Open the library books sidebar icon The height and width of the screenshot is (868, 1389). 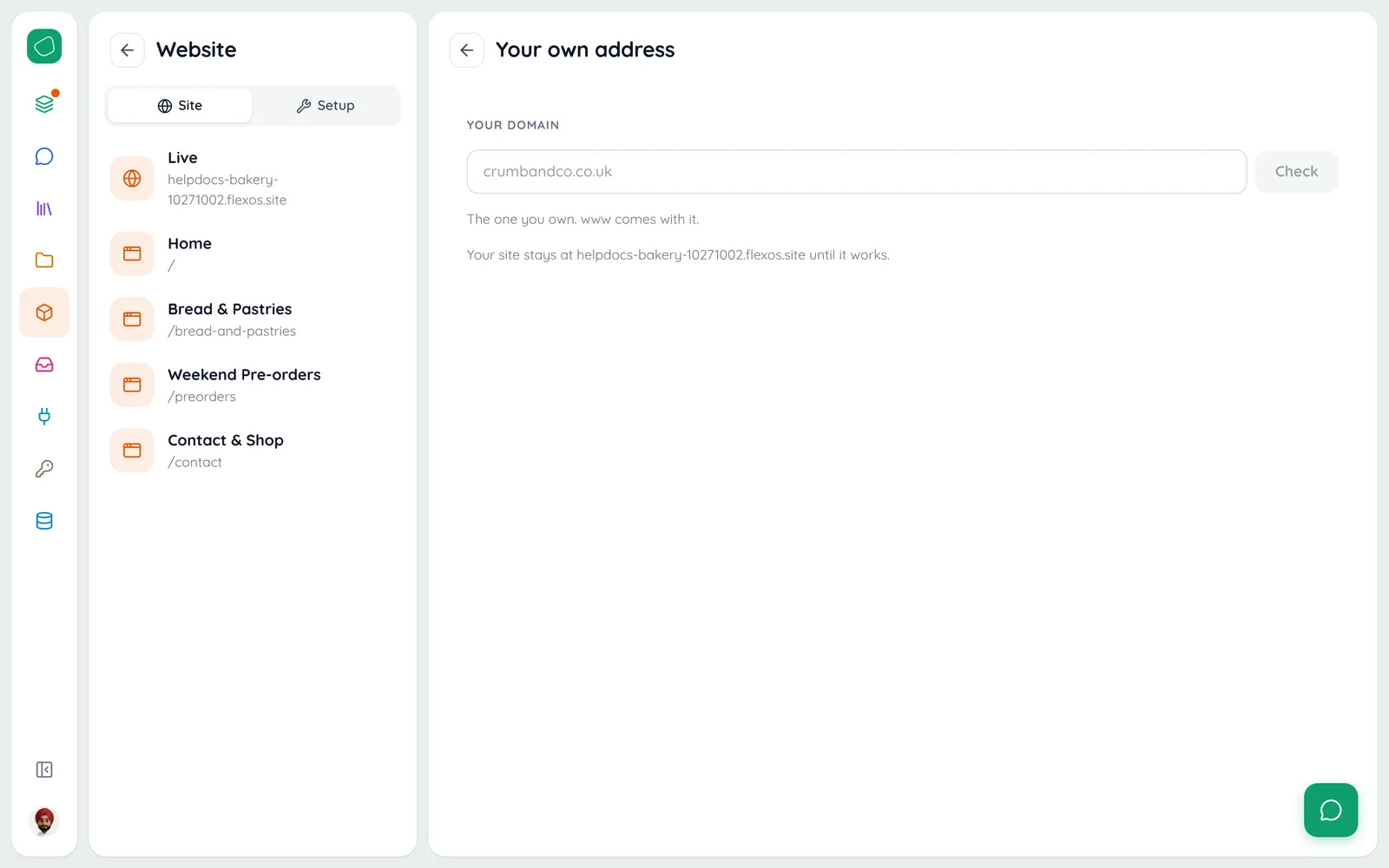(x=44, y=208)
